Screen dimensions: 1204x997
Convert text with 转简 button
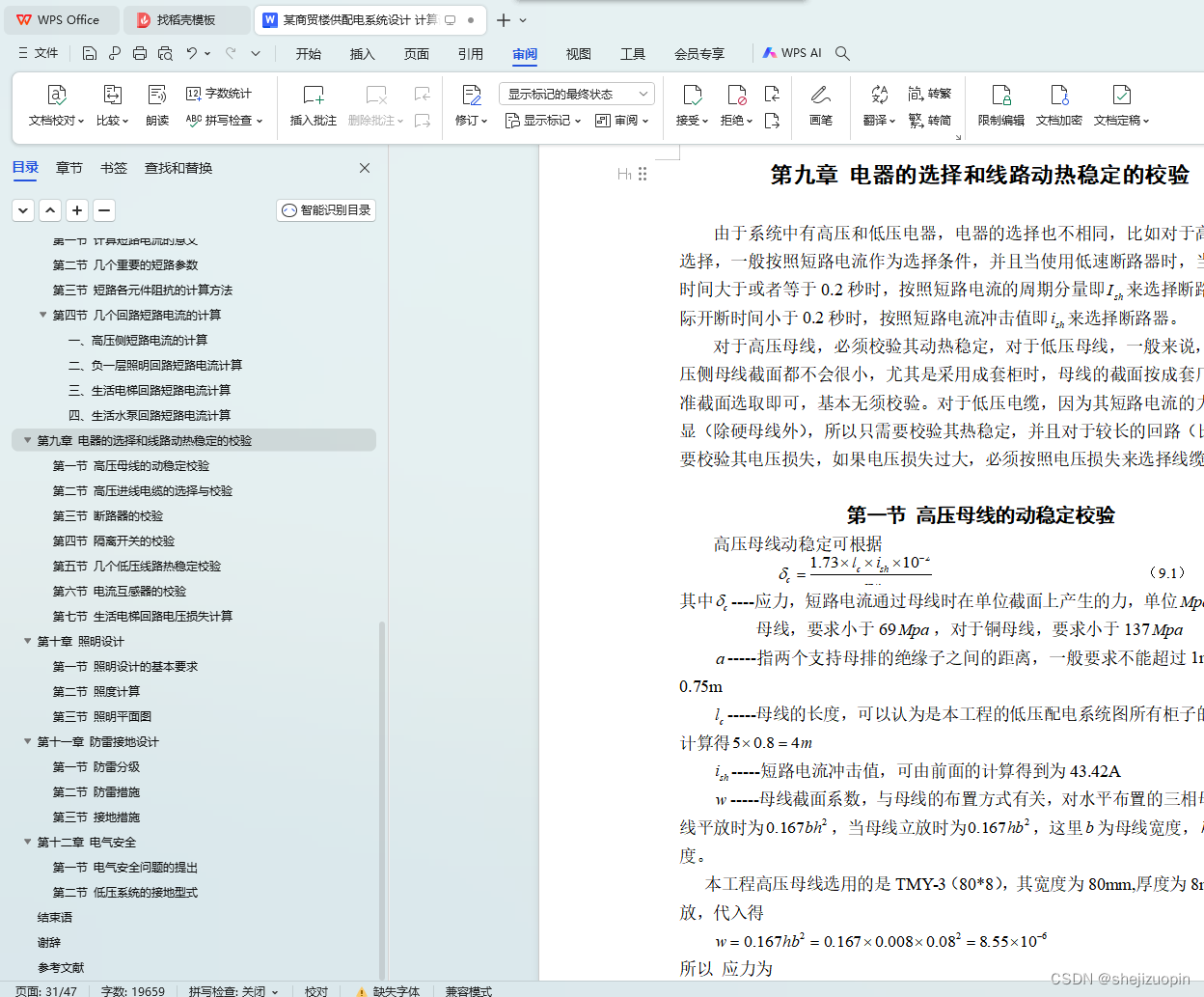[x=930, y=121]
